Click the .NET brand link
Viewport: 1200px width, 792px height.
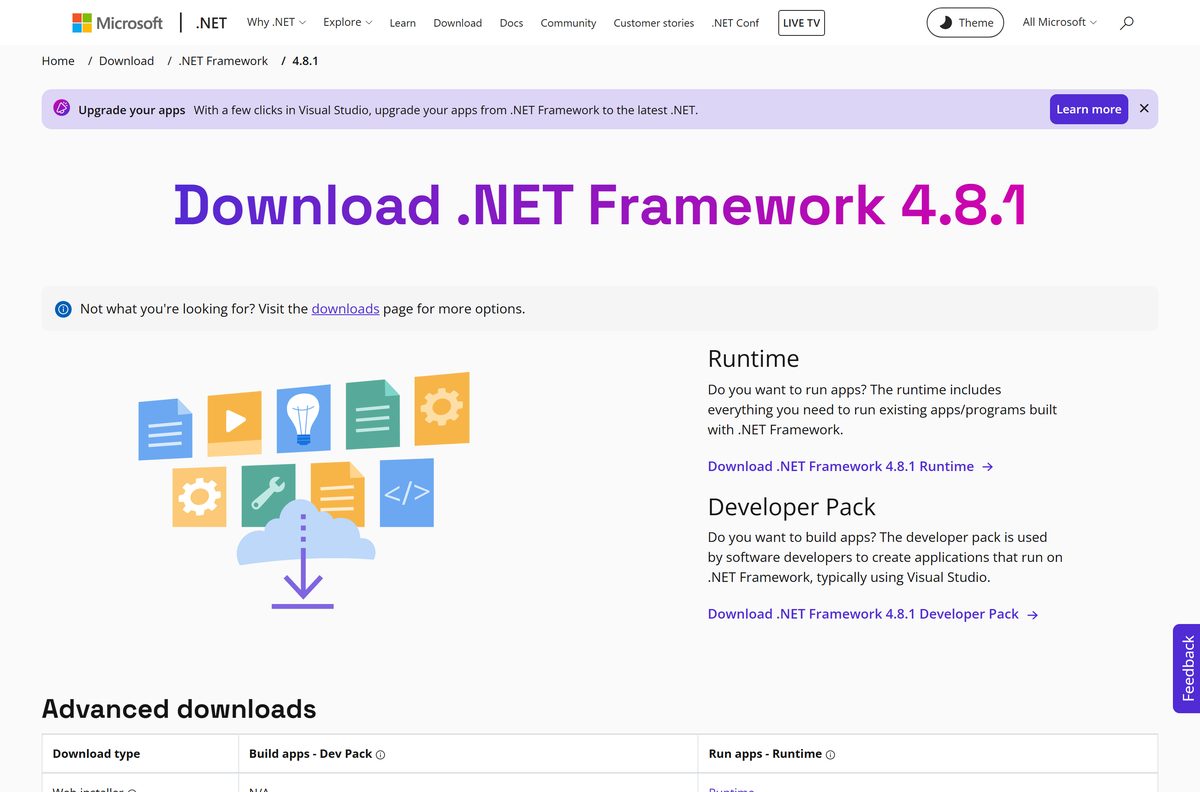(x=212, y=22)
